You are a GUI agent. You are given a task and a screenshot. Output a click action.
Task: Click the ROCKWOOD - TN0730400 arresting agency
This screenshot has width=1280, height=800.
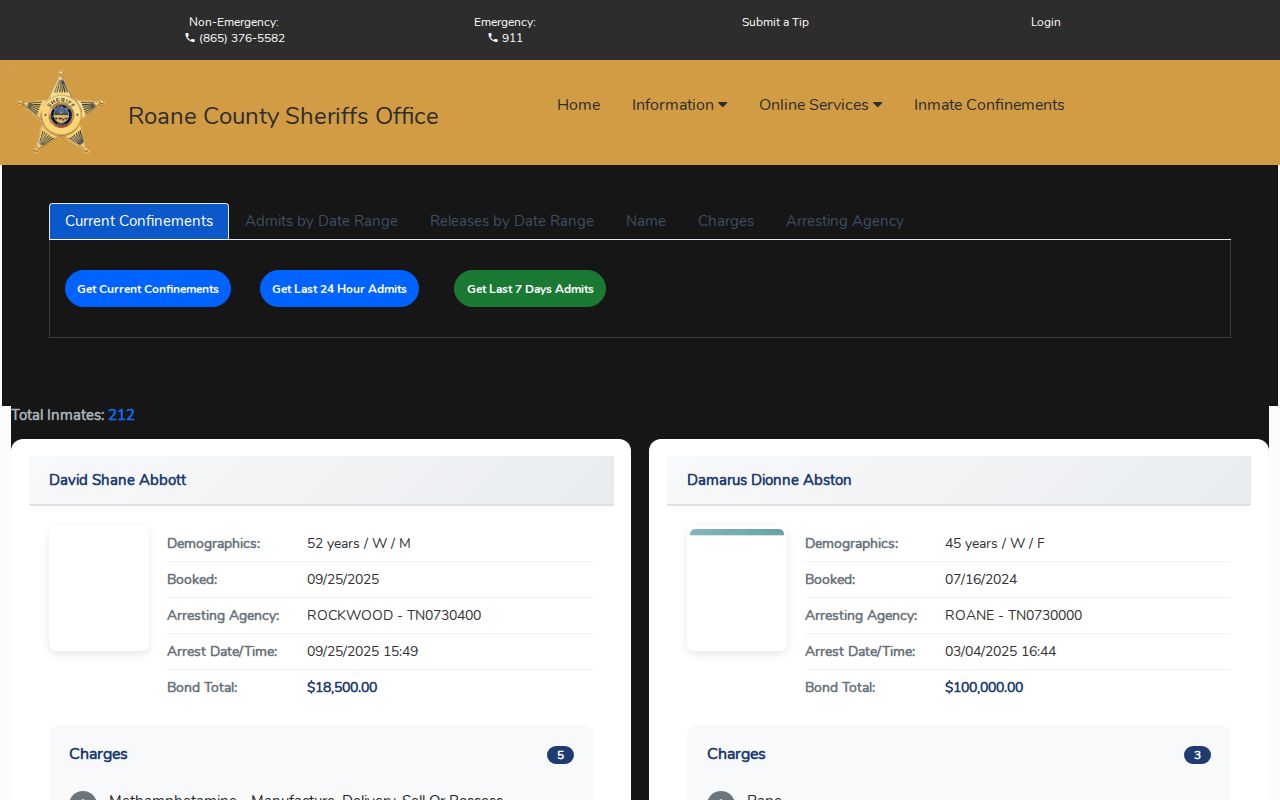tap(394, 615)
